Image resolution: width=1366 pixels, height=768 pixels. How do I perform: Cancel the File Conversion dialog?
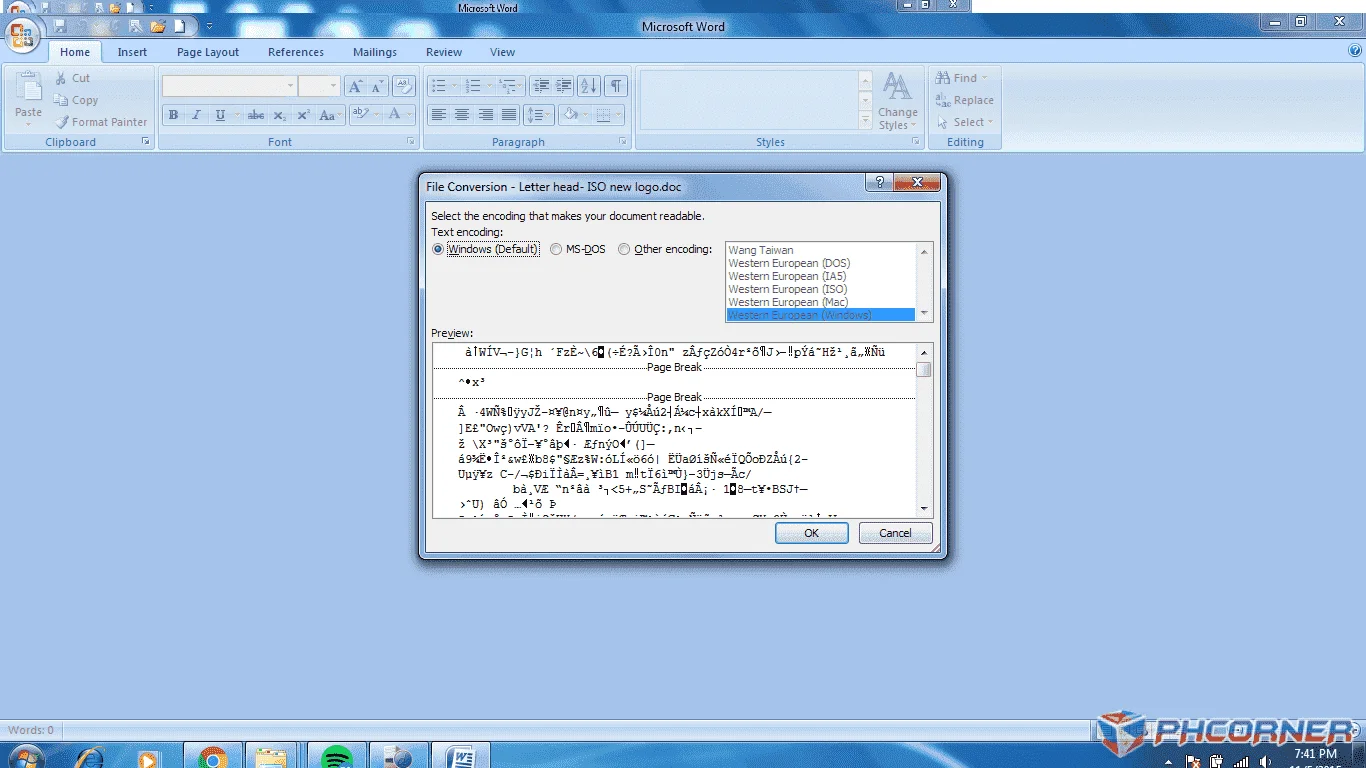(x=895, y=533)
